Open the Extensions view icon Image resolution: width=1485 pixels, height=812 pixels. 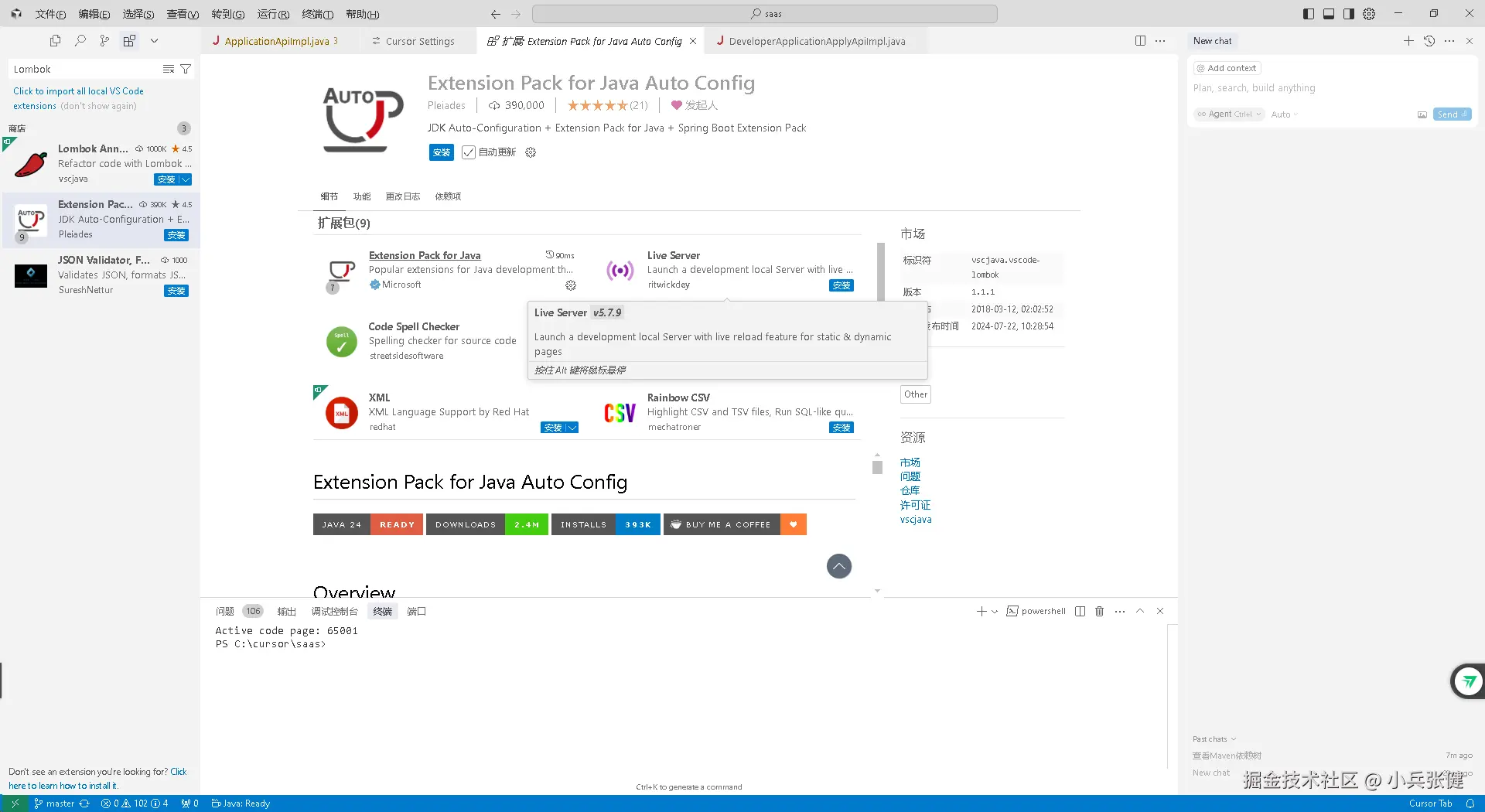tap(129, 41)
